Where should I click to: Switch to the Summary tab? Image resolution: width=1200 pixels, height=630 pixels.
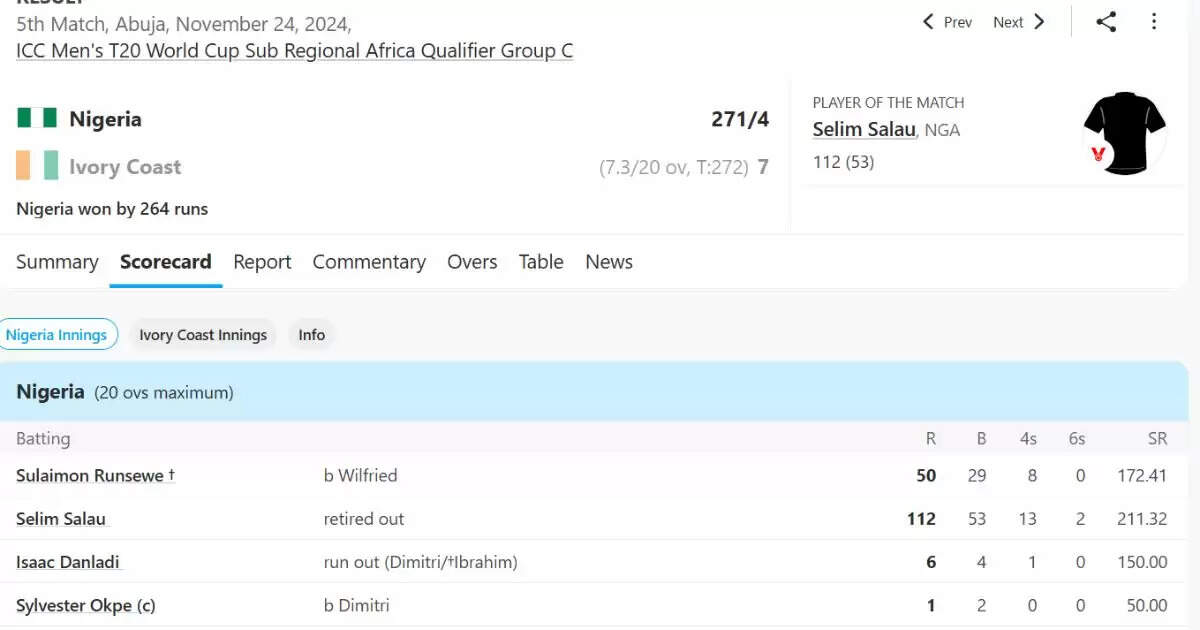tap(57, 262)
